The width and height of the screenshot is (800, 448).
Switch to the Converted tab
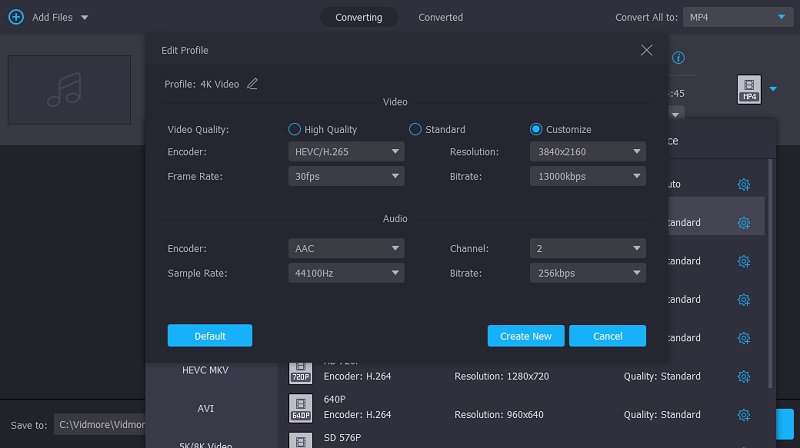(440, 17)
